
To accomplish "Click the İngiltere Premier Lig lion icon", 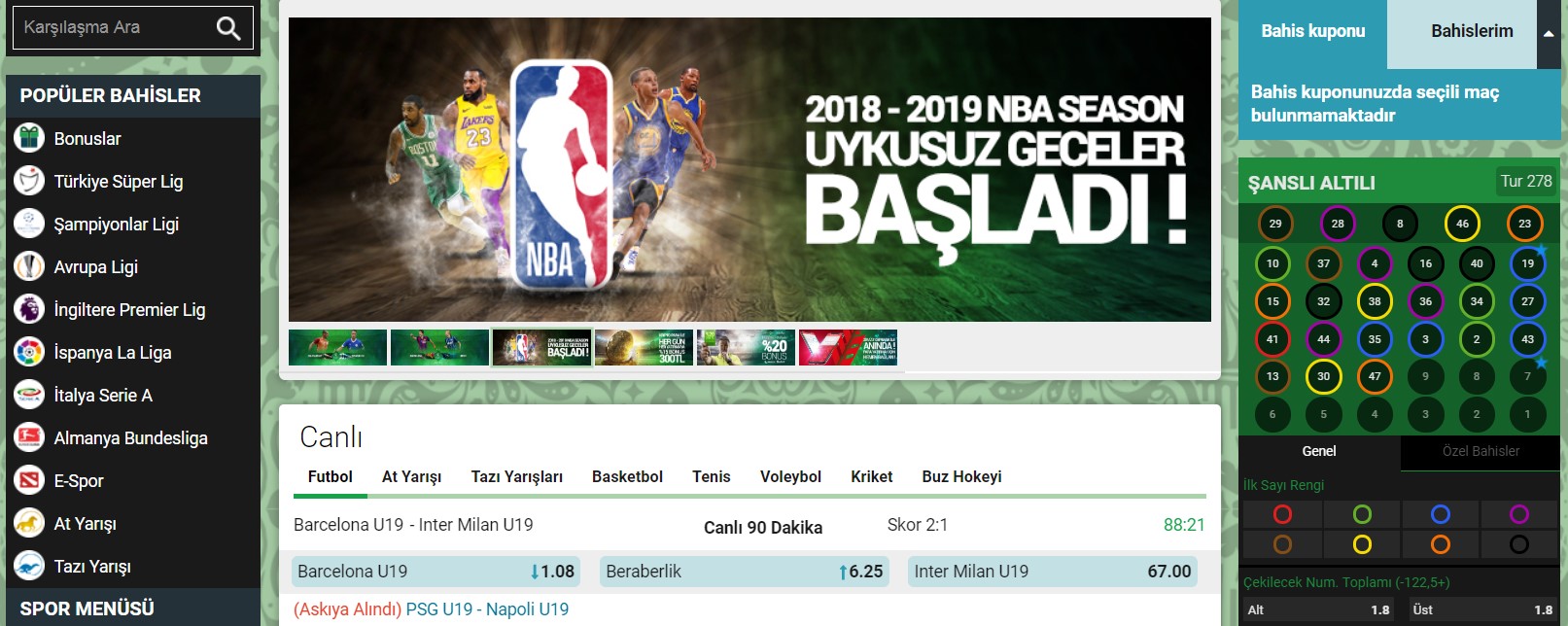I will pos(29,309).
